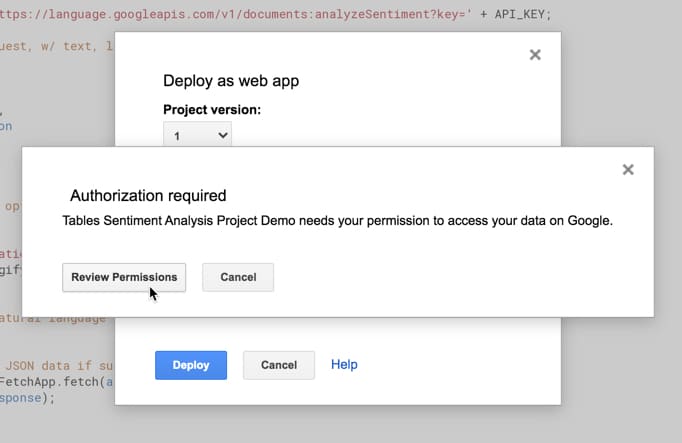
Task: Open the Help link
Action: tap(344, 364)
